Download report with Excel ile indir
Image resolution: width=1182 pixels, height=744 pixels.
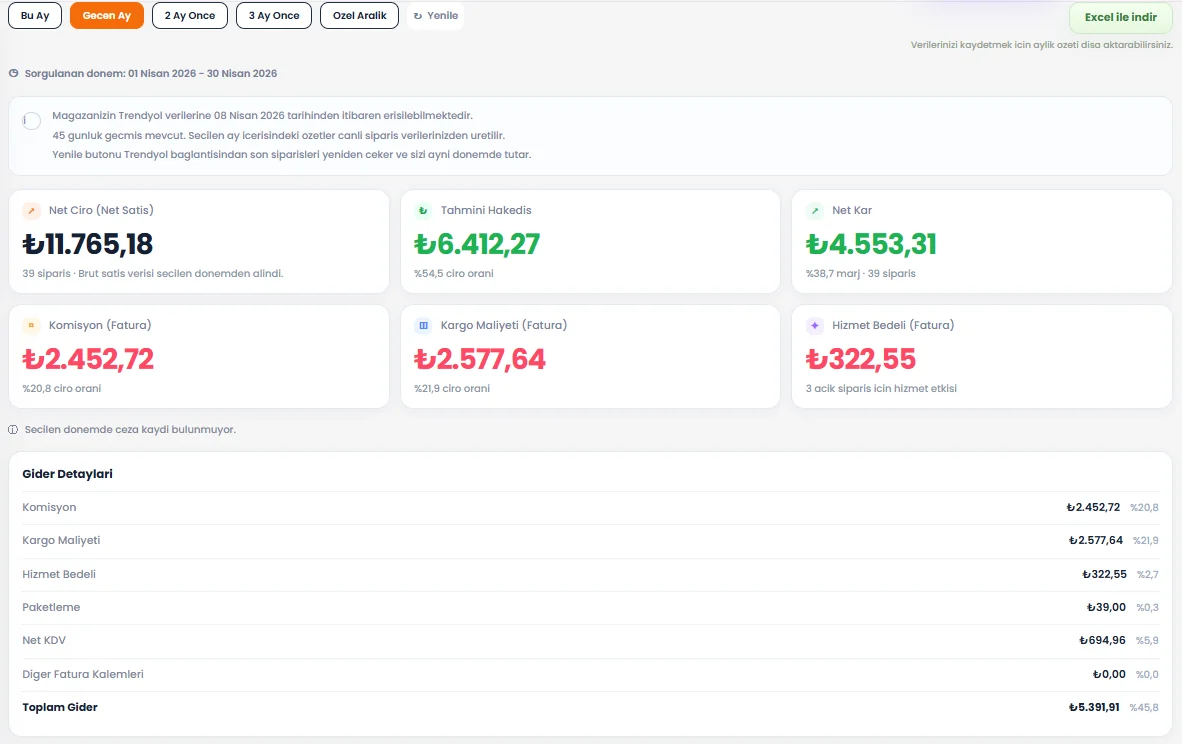pyautogui.click(x=1121, y=17)
